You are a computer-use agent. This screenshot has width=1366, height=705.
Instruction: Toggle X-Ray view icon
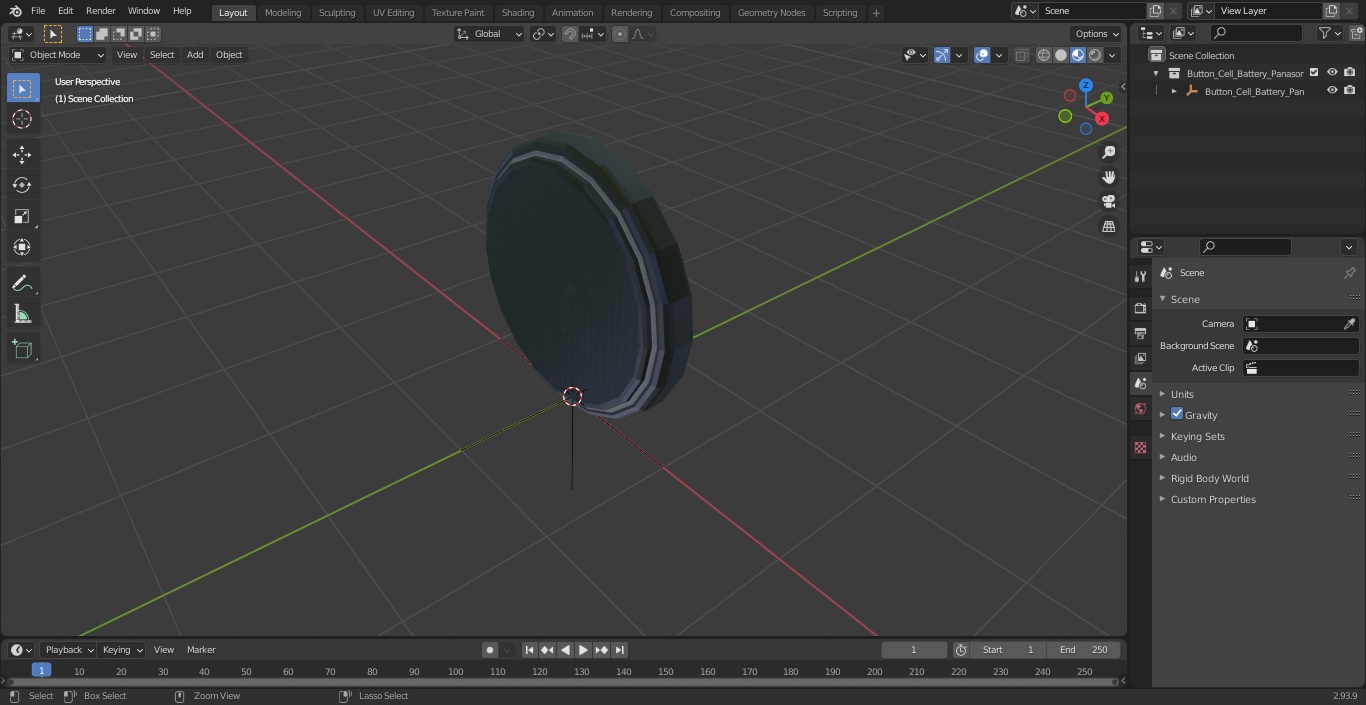(x=1021, y=55)
